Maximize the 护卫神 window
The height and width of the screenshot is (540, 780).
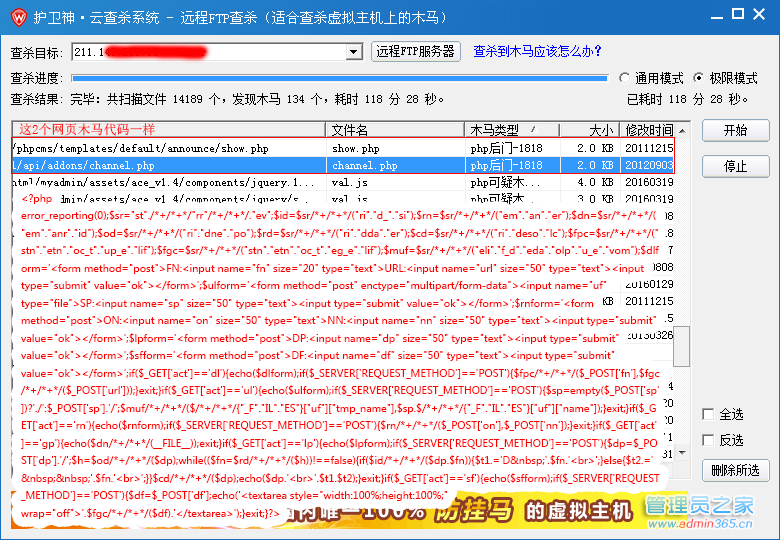point(738,14)
